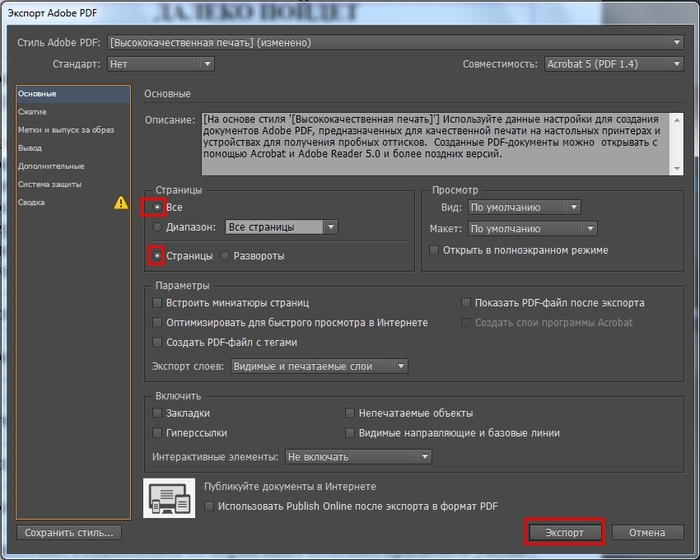Open the Метки и выпуск за обрез section

[x=66, y=130]
